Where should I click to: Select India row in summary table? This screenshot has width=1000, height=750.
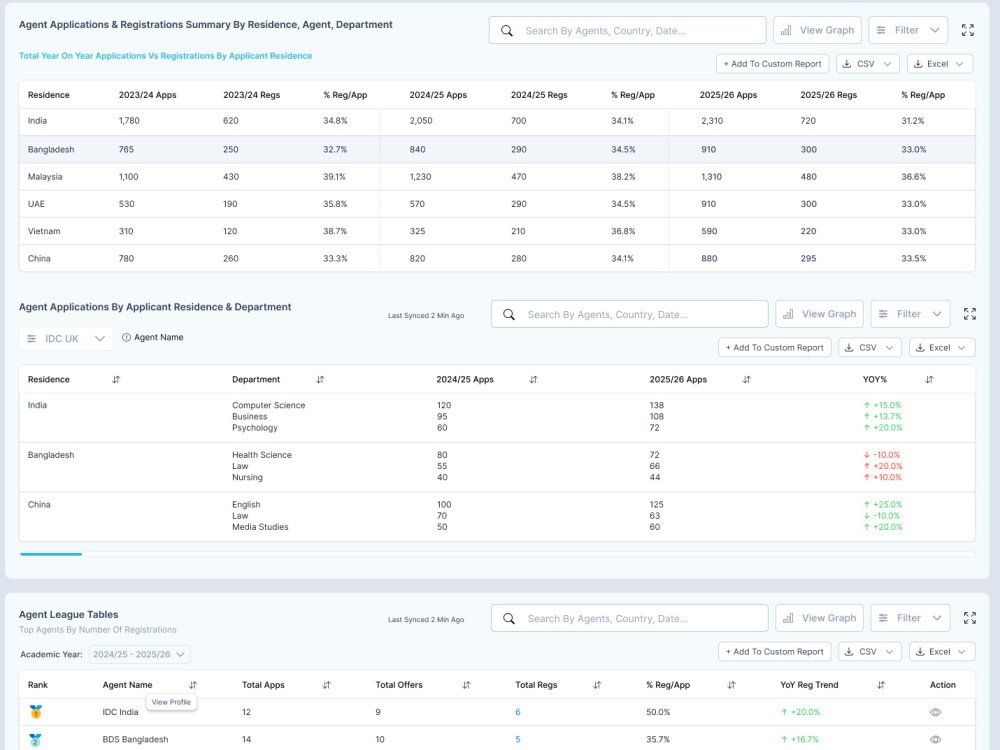(497, 121)
